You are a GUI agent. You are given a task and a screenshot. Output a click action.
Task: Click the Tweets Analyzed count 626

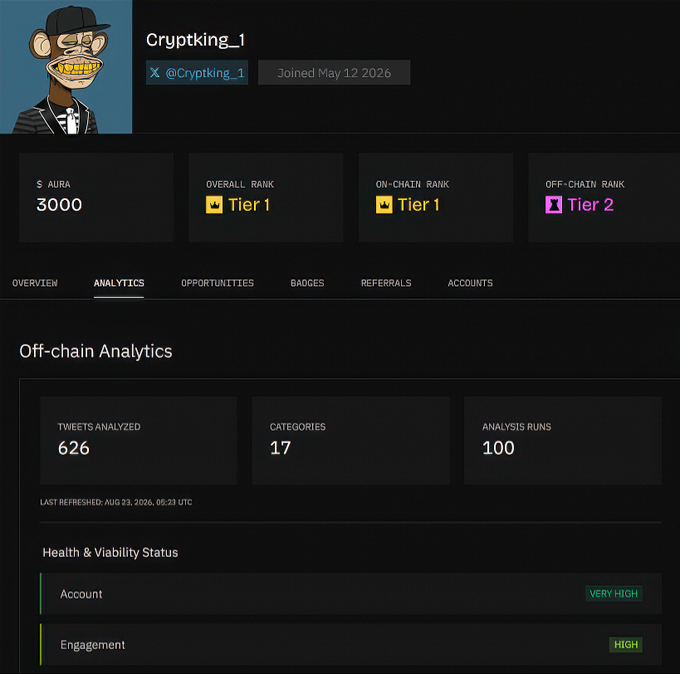(x=74, y=448)
